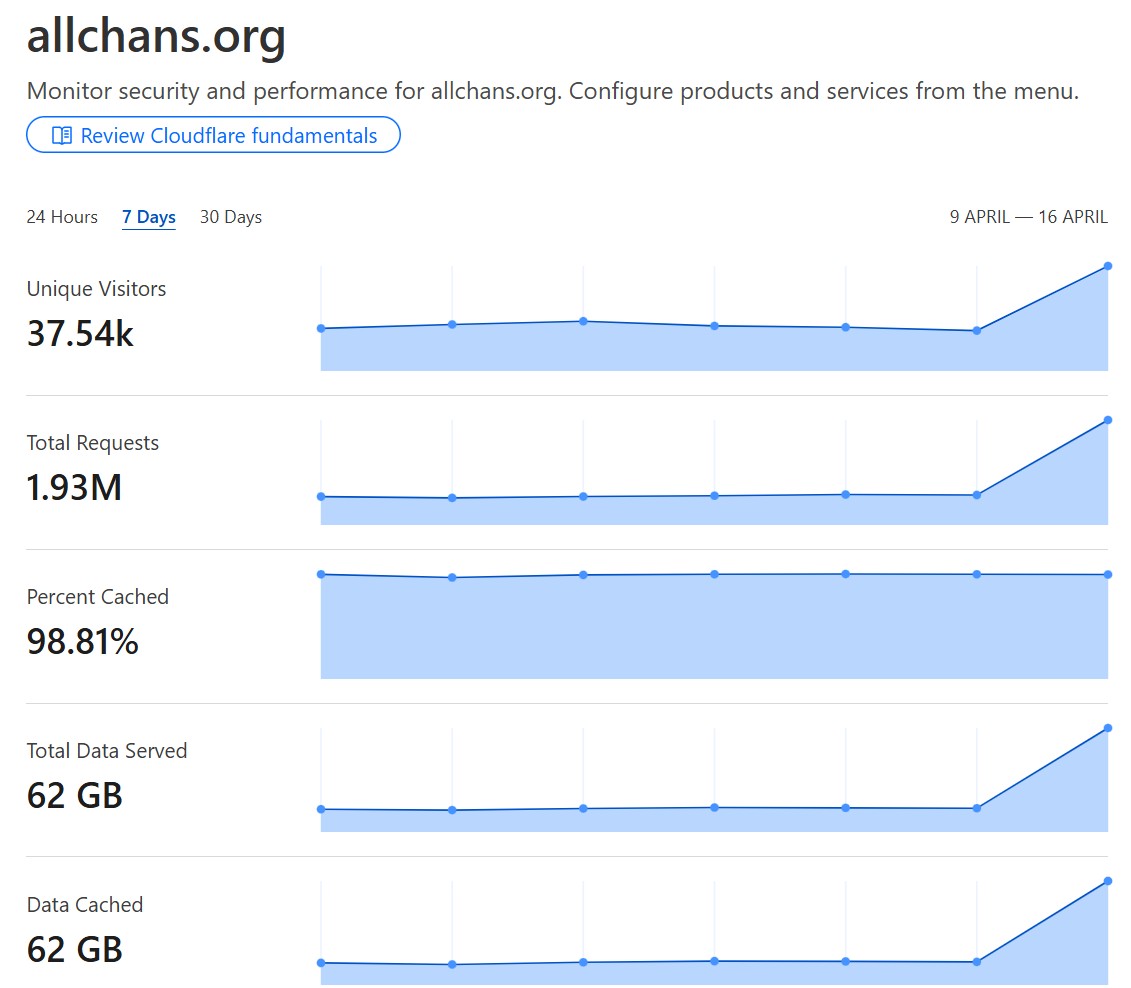Click the 98.81% cached value
Image resolution: width=1131 pixels, height=988 pixels.
(82, 642)
